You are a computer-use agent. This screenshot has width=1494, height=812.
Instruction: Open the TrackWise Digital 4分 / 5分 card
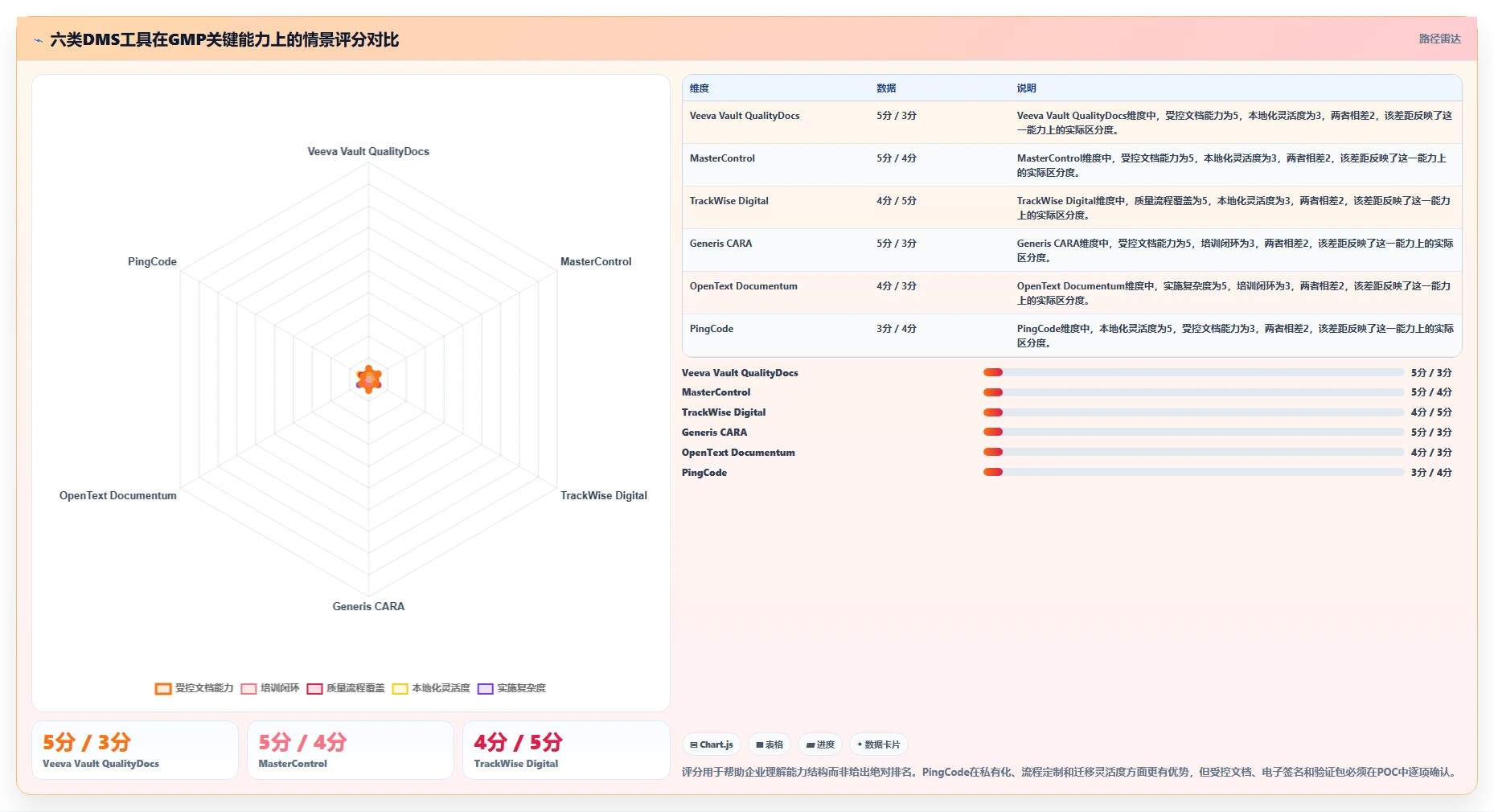566,750
